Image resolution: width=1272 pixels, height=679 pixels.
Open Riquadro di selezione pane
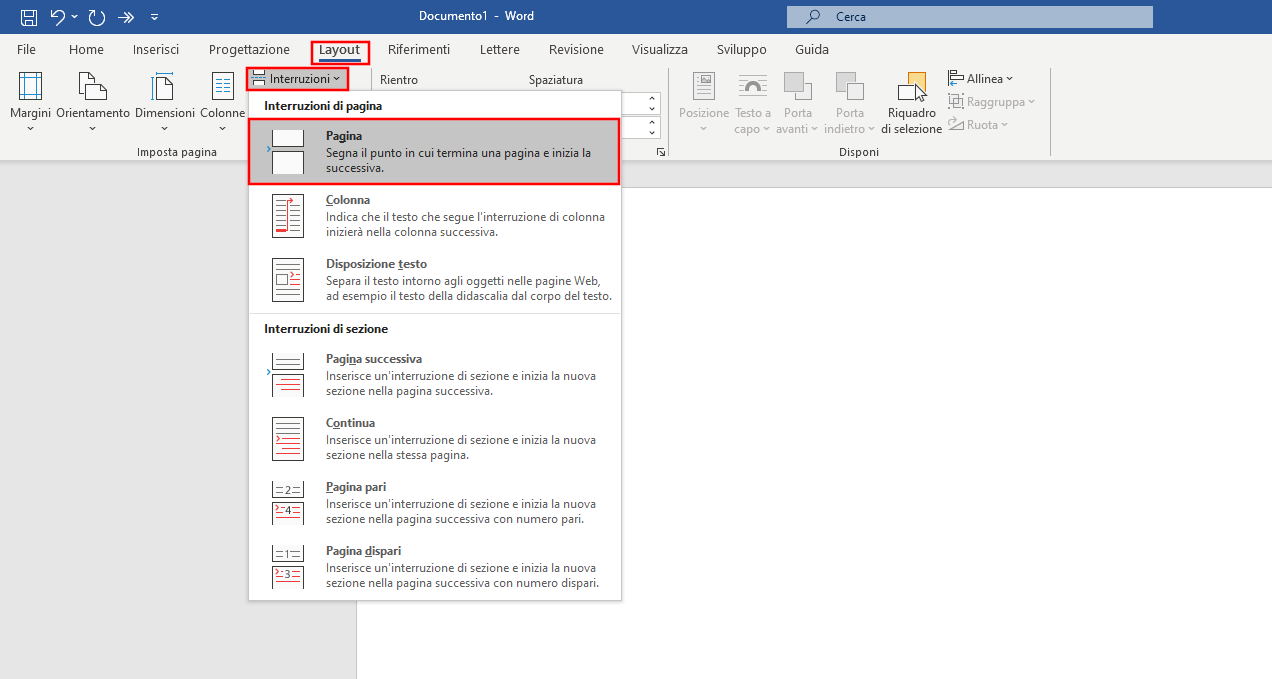[x=911, y=103]
